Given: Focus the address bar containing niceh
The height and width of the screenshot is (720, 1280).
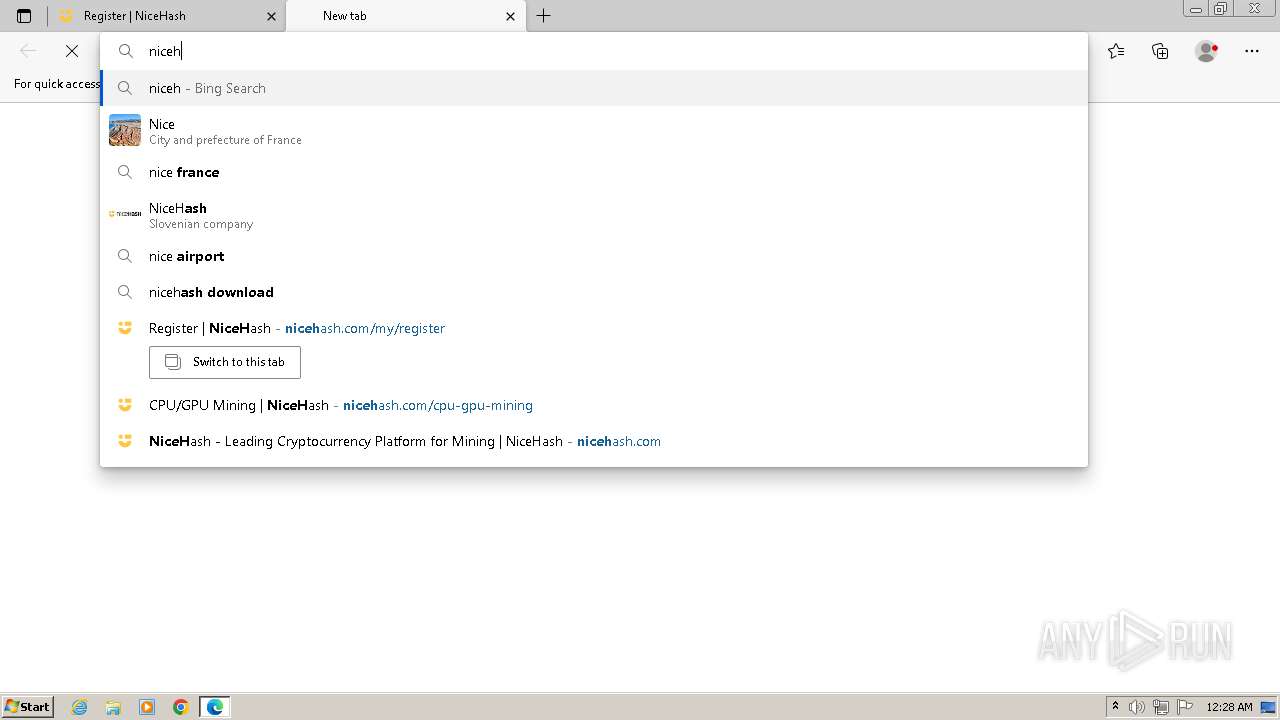Looking at the screenshot, I should pos(594,51).
